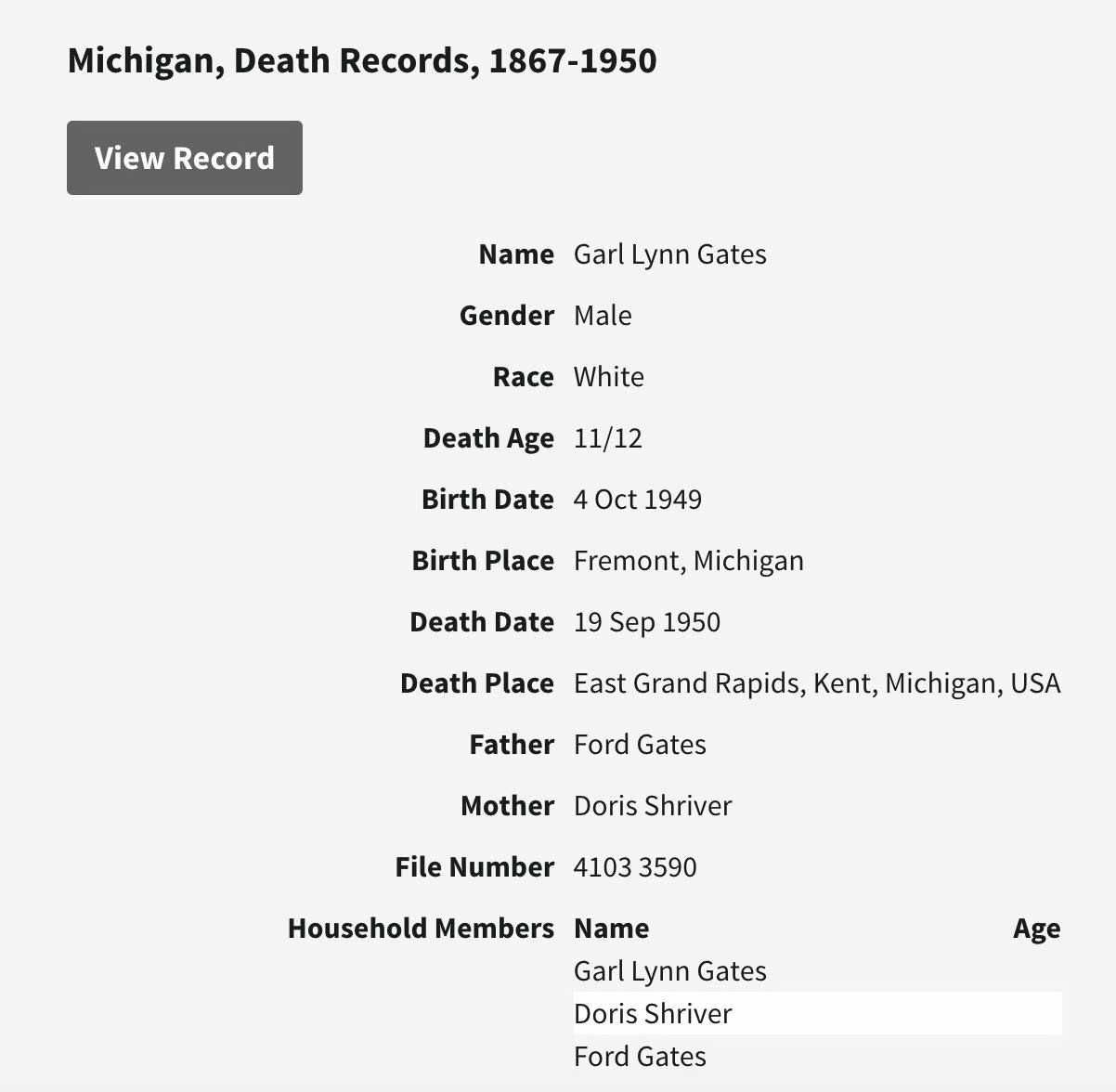
Task: Click the Household Members label
Action: [421, 929]
